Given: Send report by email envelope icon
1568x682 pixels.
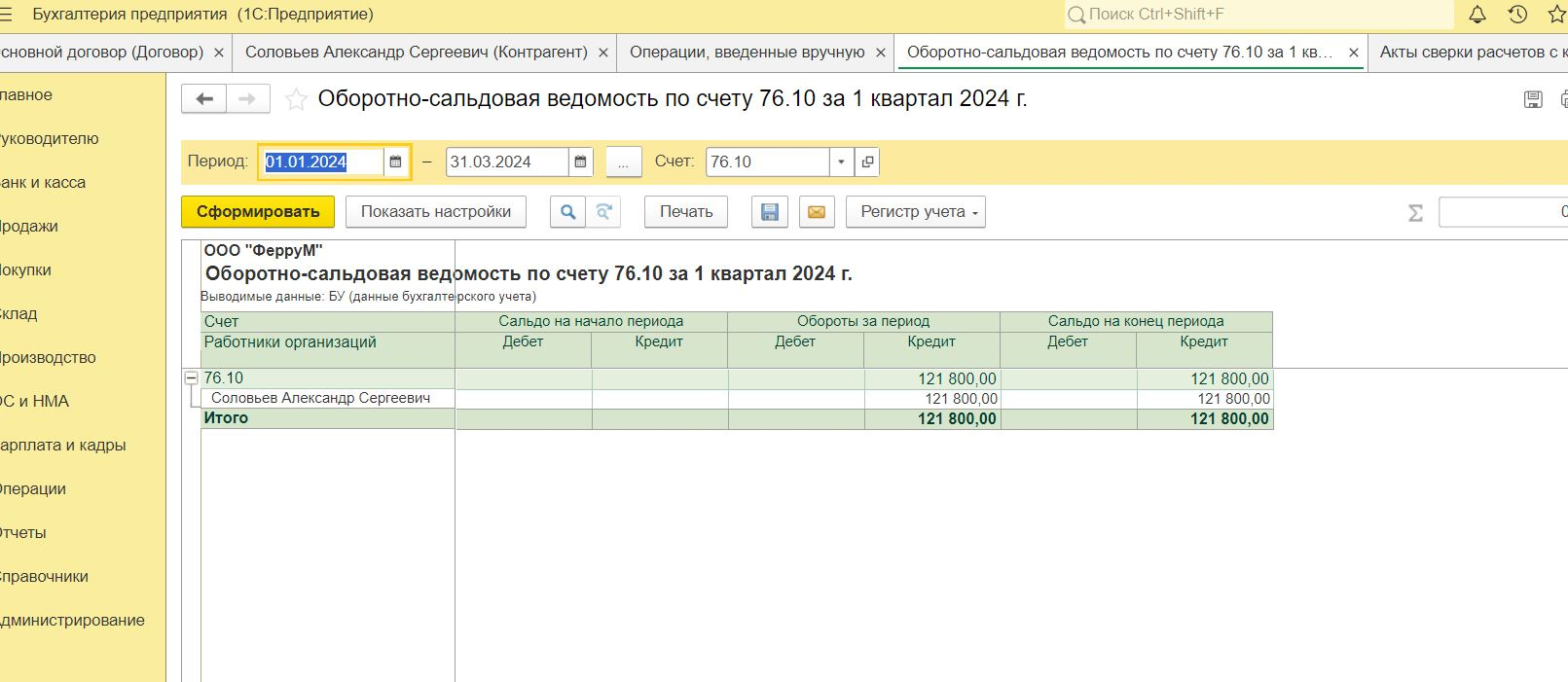Looking at the screenshot, I should (816, 212).
